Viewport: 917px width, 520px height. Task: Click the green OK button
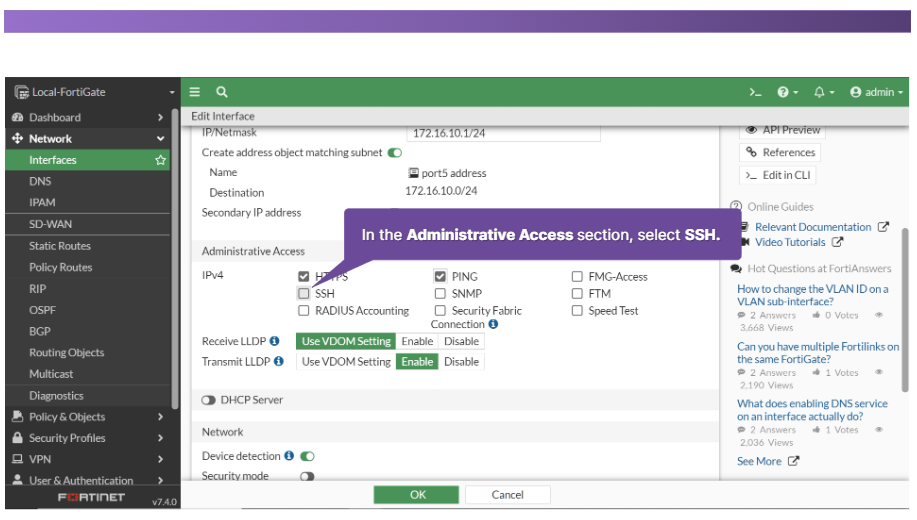click(x=416, y=495)
